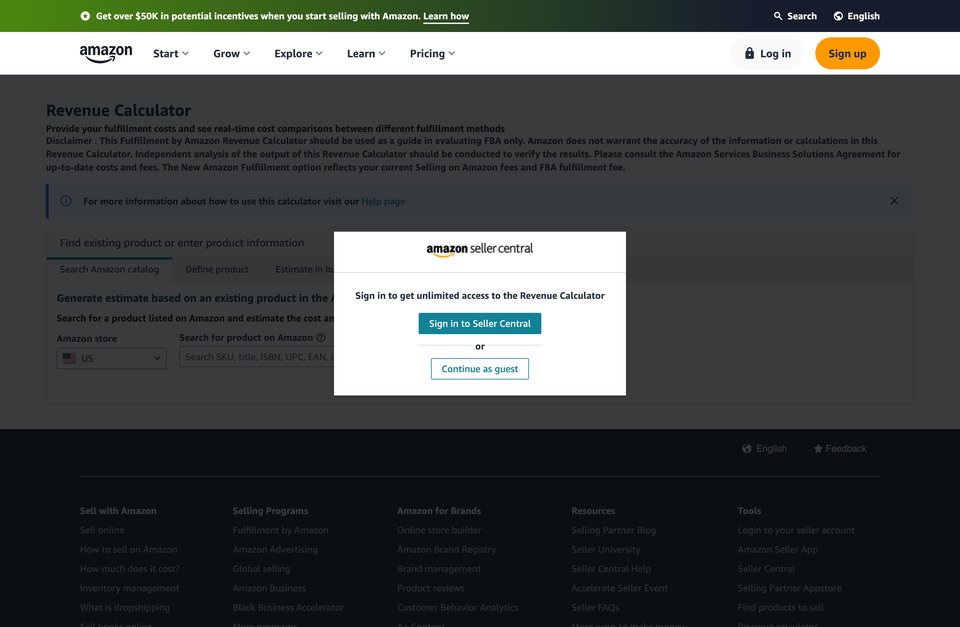Expand the Pricing menu
960x627 pixels.
click(x=432, y=54)
